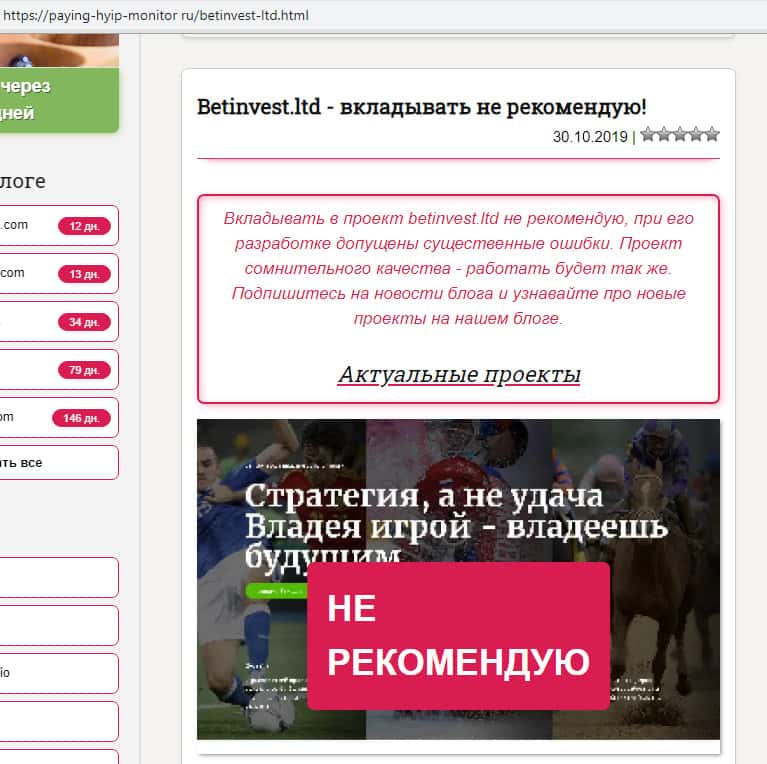Click the sidebar 'ть все' button

59,462
